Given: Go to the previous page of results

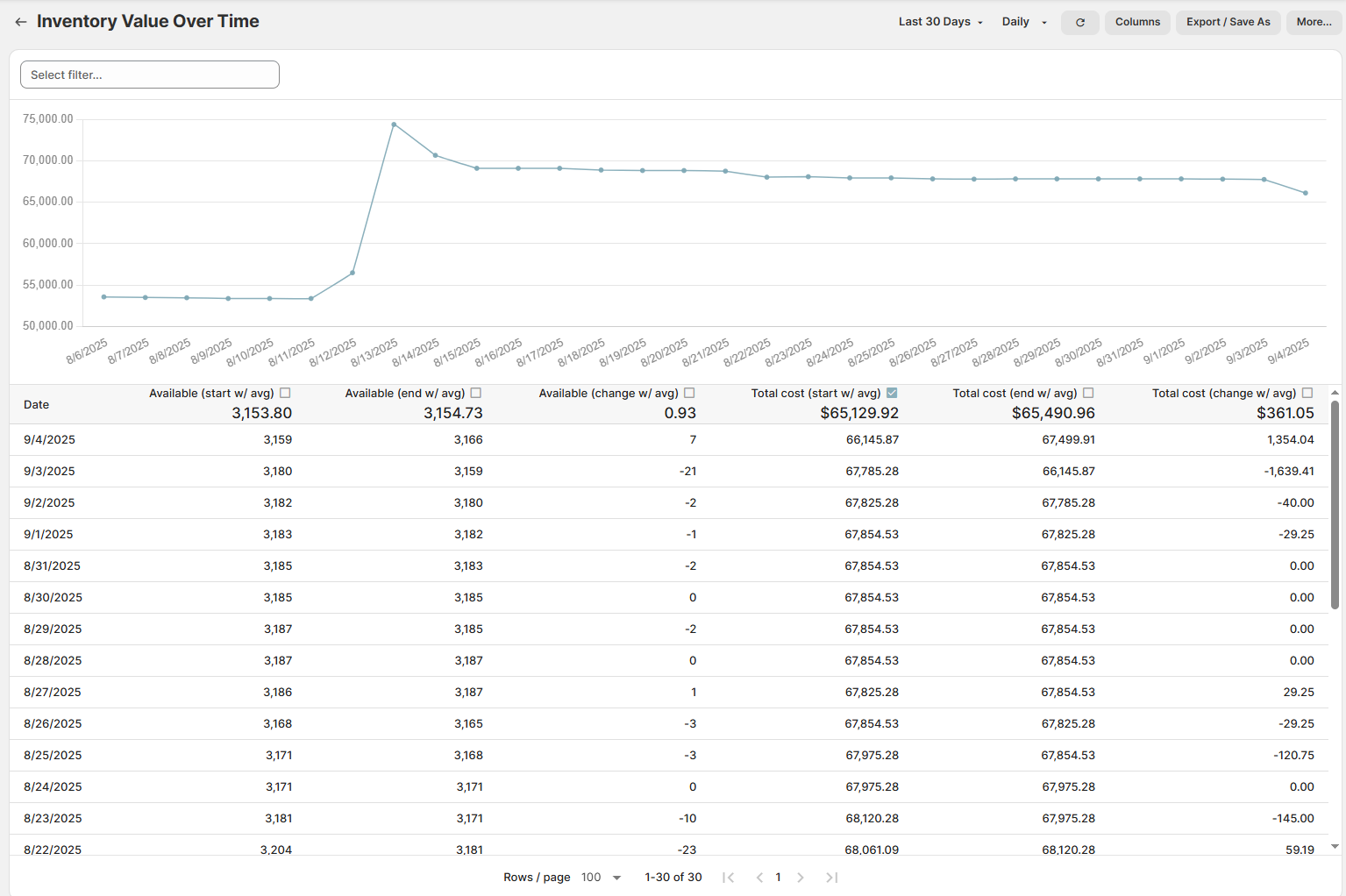Looking at the screenshot, I should pos(759,878).
